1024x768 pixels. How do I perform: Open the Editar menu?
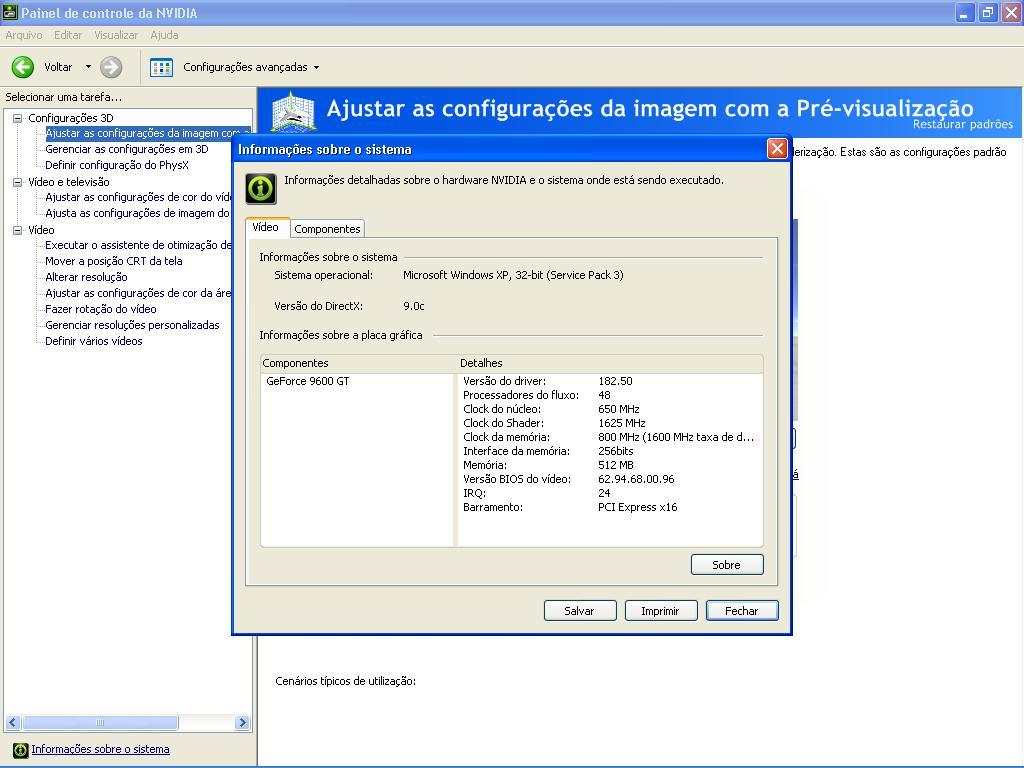click(68, 35)
